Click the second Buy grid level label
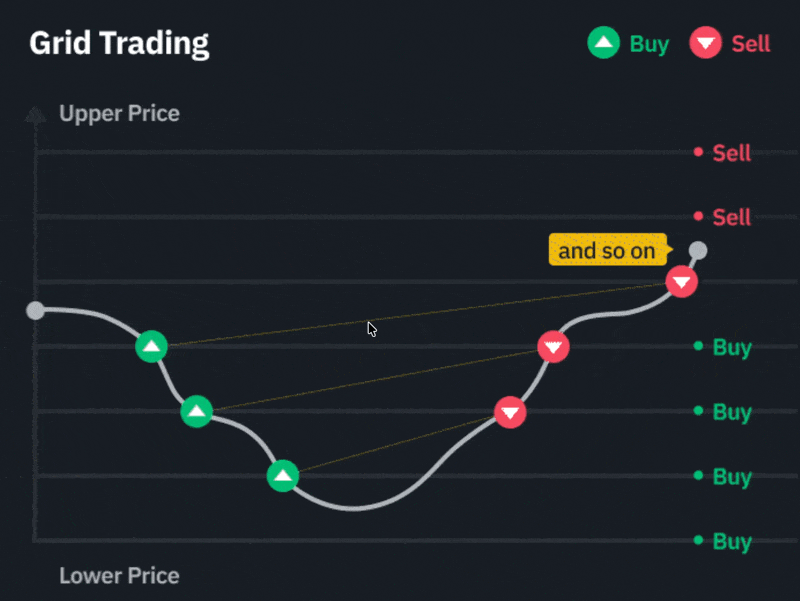800x601 pixels. click(731, 412)
